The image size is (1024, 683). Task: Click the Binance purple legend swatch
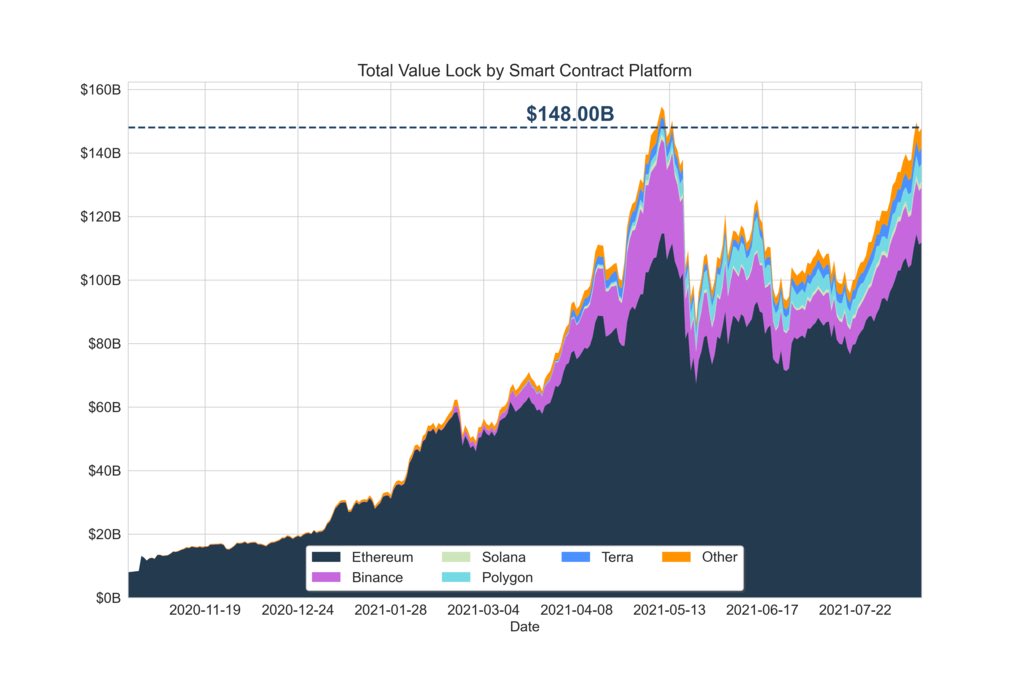pos(326,577)
